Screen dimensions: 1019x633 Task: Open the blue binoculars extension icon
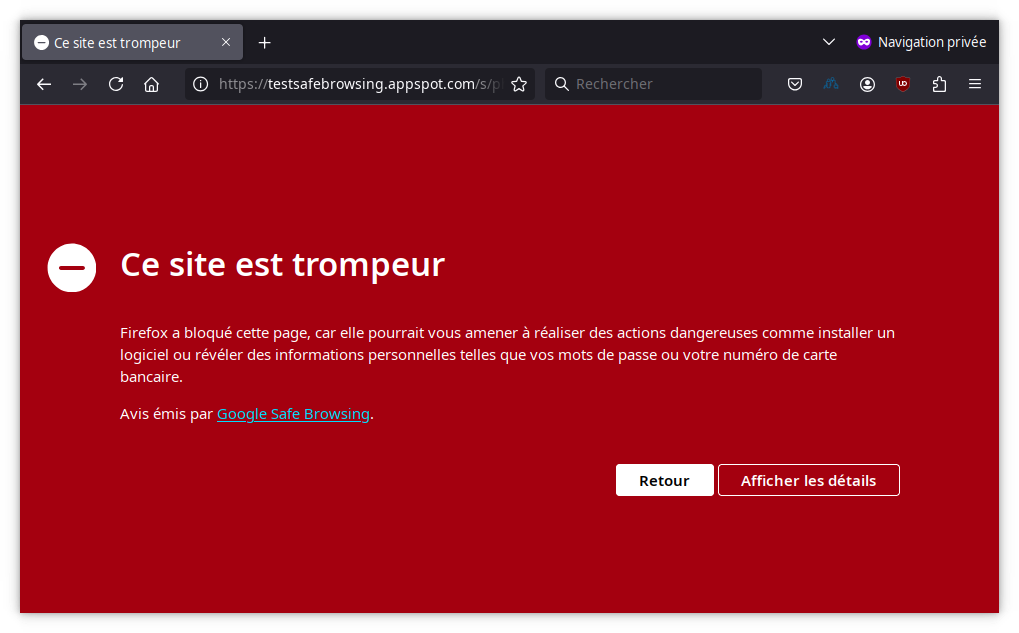(x=830, y=84)
